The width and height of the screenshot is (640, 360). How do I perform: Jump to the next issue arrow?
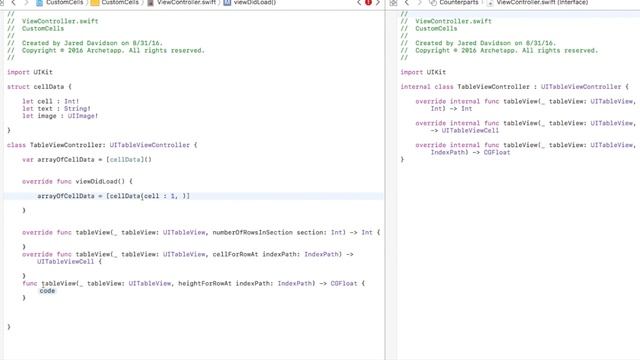point(378,2)
